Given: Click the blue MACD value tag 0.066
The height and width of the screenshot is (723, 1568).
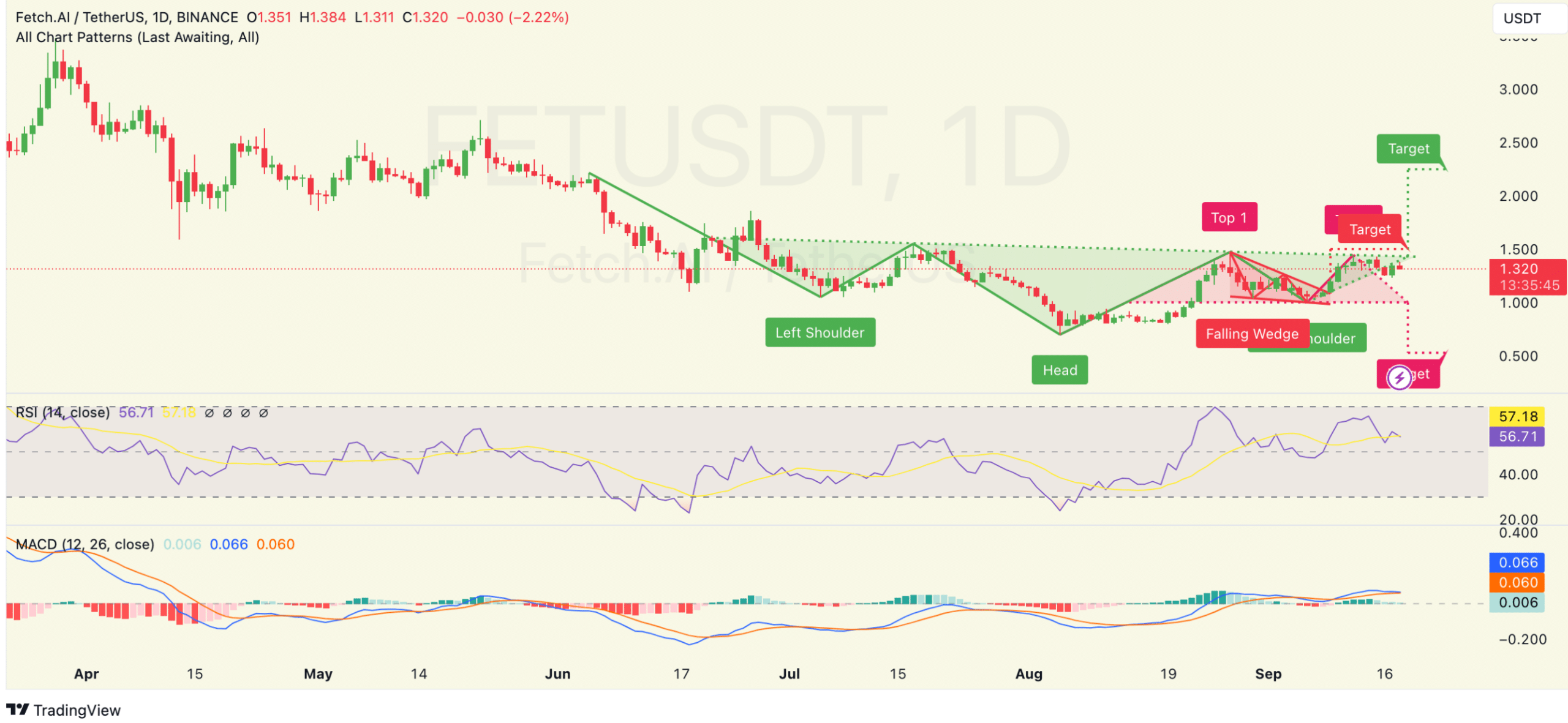Looking at the screenshot, I should point(1518,562).
